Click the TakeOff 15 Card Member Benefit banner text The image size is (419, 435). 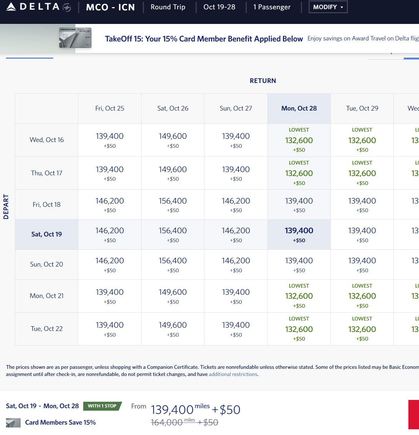(204, 39)
